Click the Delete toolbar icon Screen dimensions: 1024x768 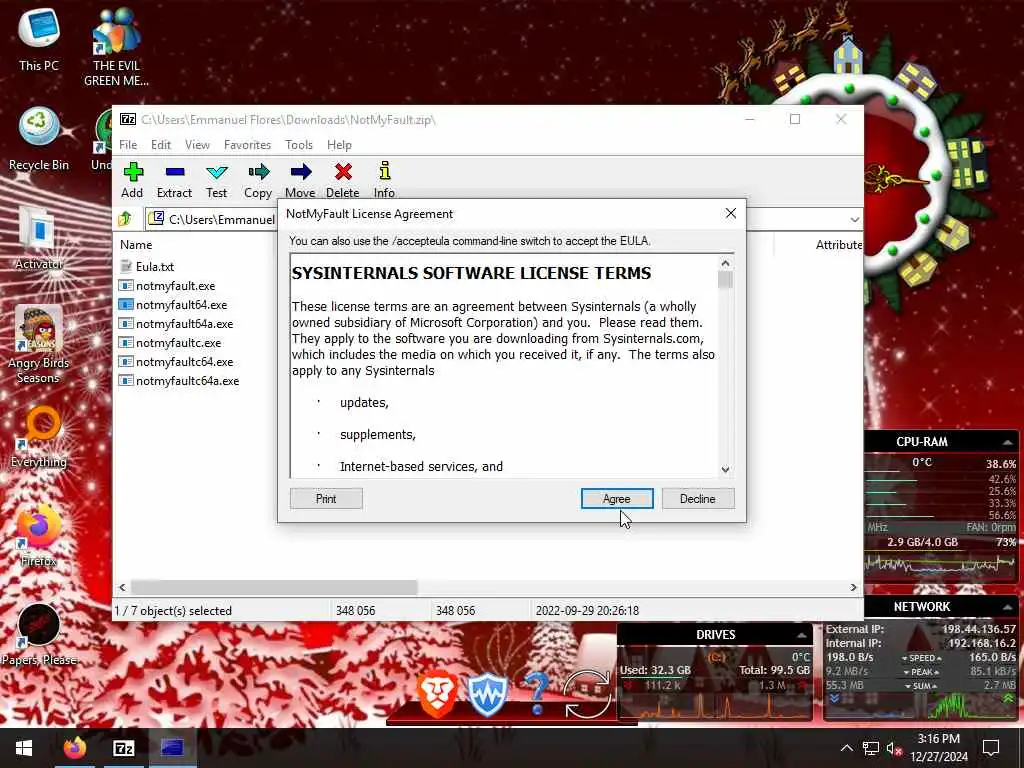pos(343,180)
